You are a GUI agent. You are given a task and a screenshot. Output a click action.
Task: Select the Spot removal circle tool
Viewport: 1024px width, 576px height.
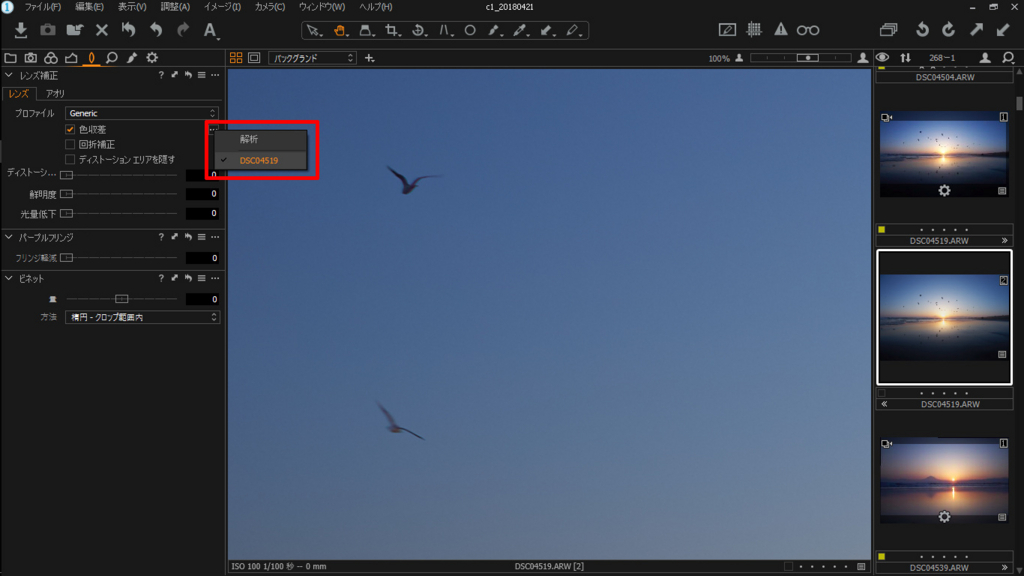470,31
